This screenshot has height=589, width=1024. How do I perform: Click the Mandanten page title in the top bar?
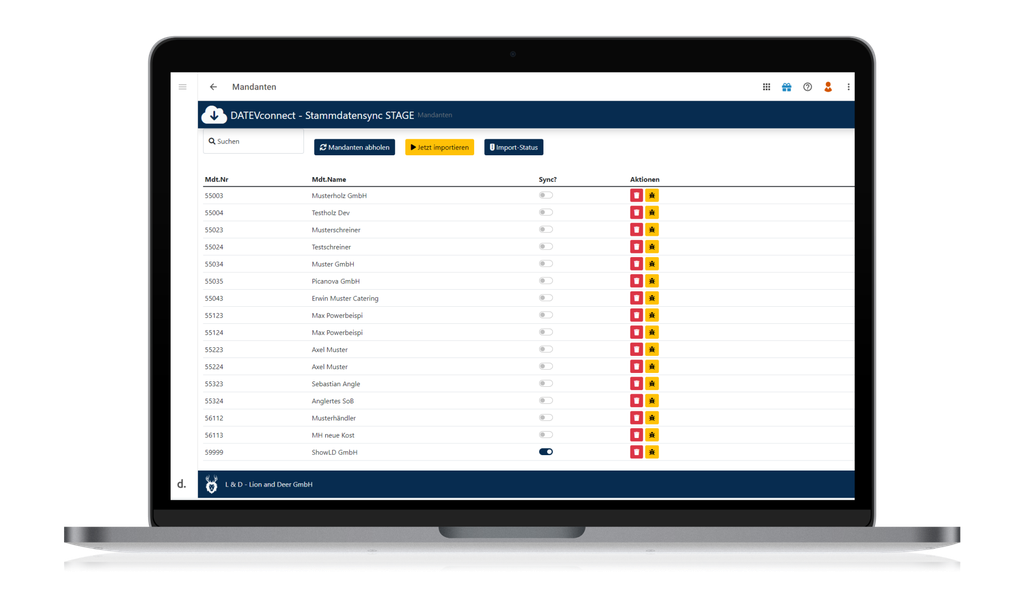pos(254,87)
